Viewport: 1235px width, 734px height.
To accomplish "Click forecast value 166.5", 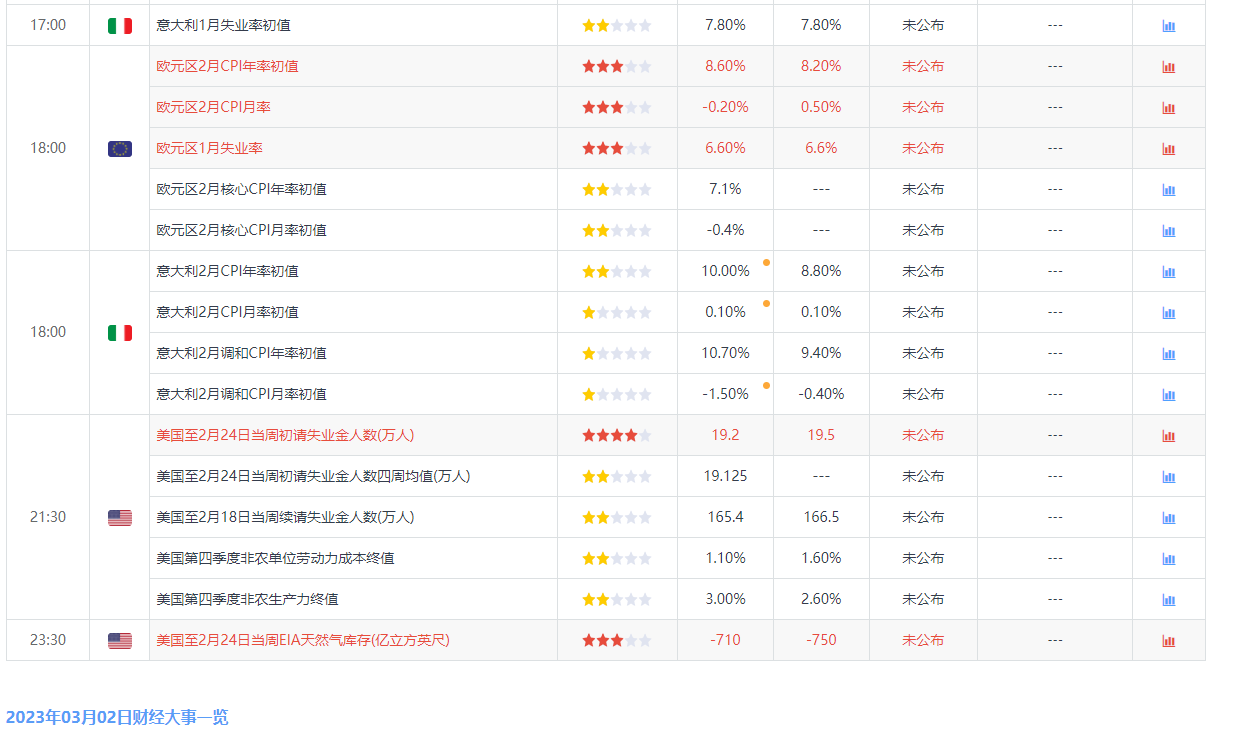I will (x=821, y=517).
